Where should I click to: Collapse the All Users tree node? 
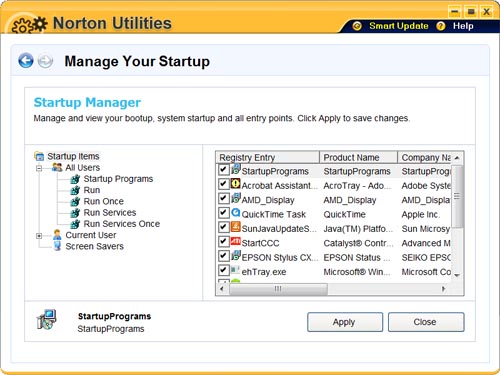point(39,168)
